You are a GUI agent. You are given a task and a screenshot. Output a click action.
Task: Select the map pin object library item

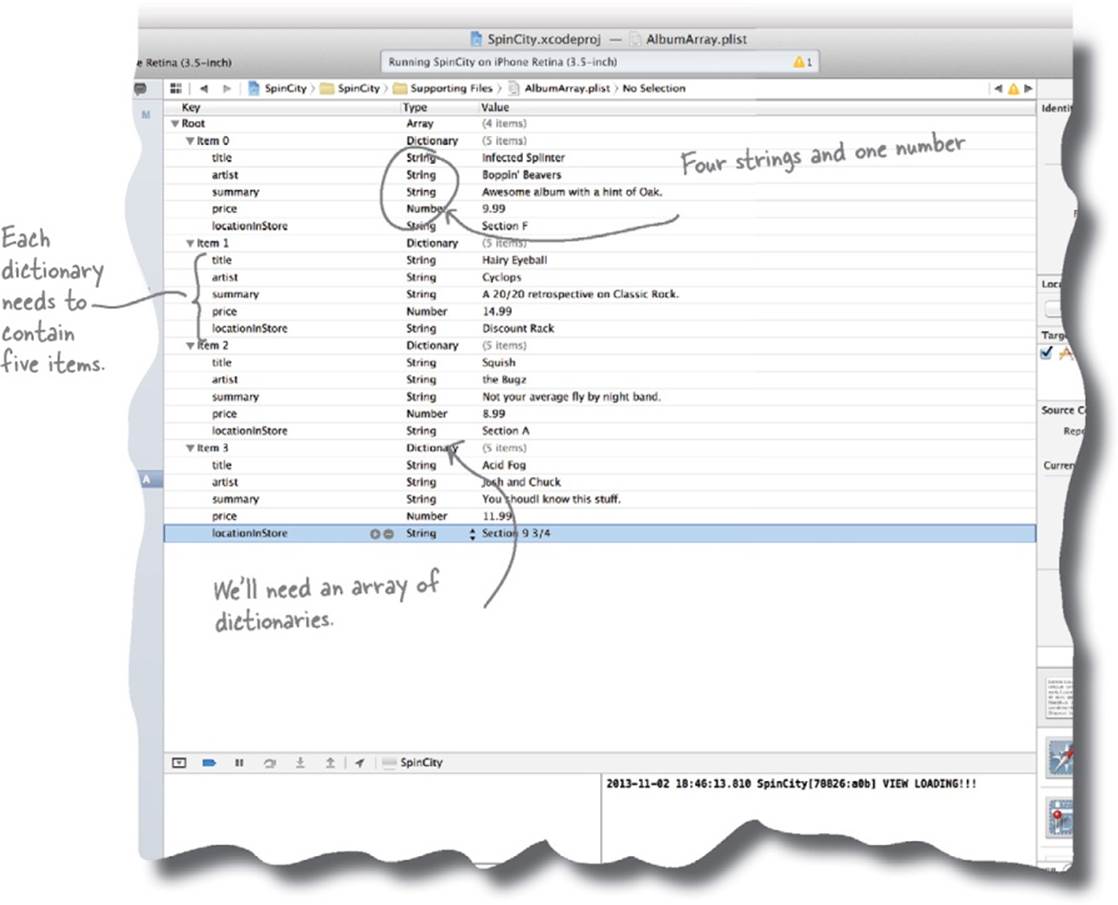pos(1059,817)
